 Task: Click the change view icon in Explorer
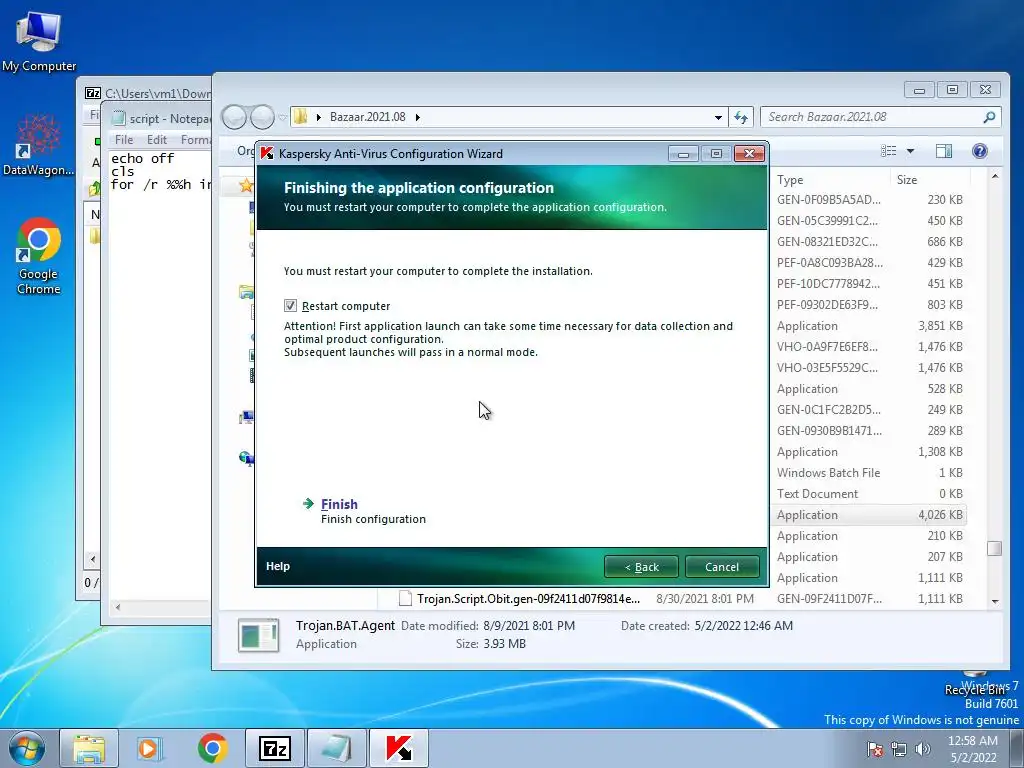tap(888, 152)
